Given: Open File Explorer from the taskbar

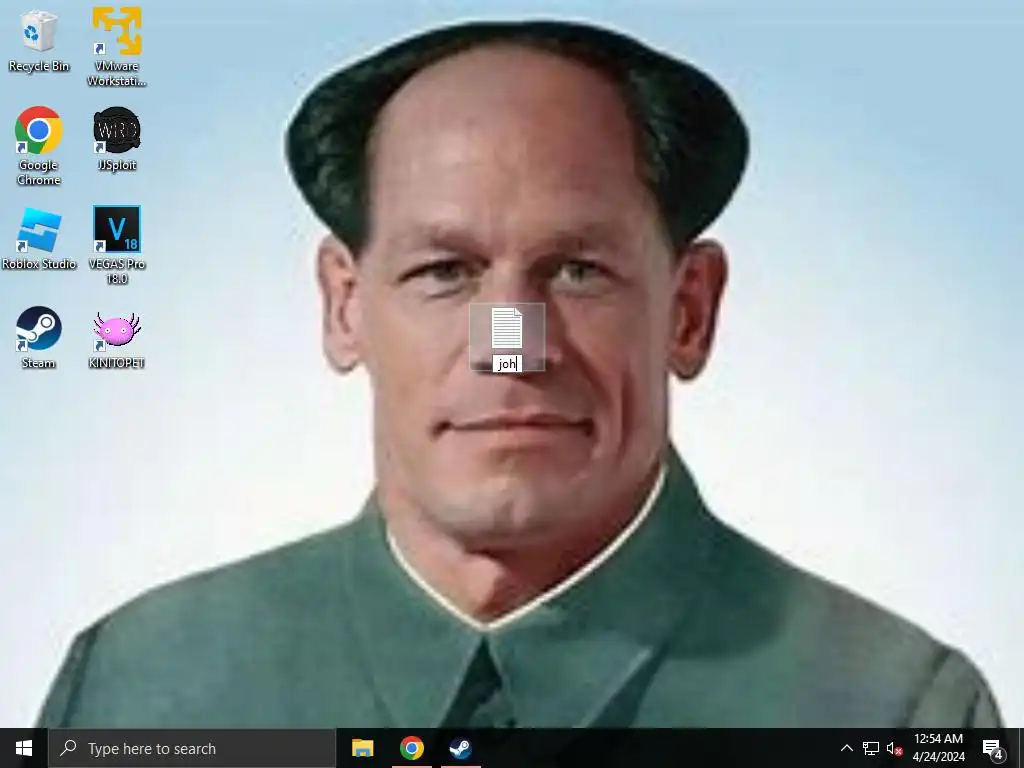Looking at the screenshot, I should [362, 748].
